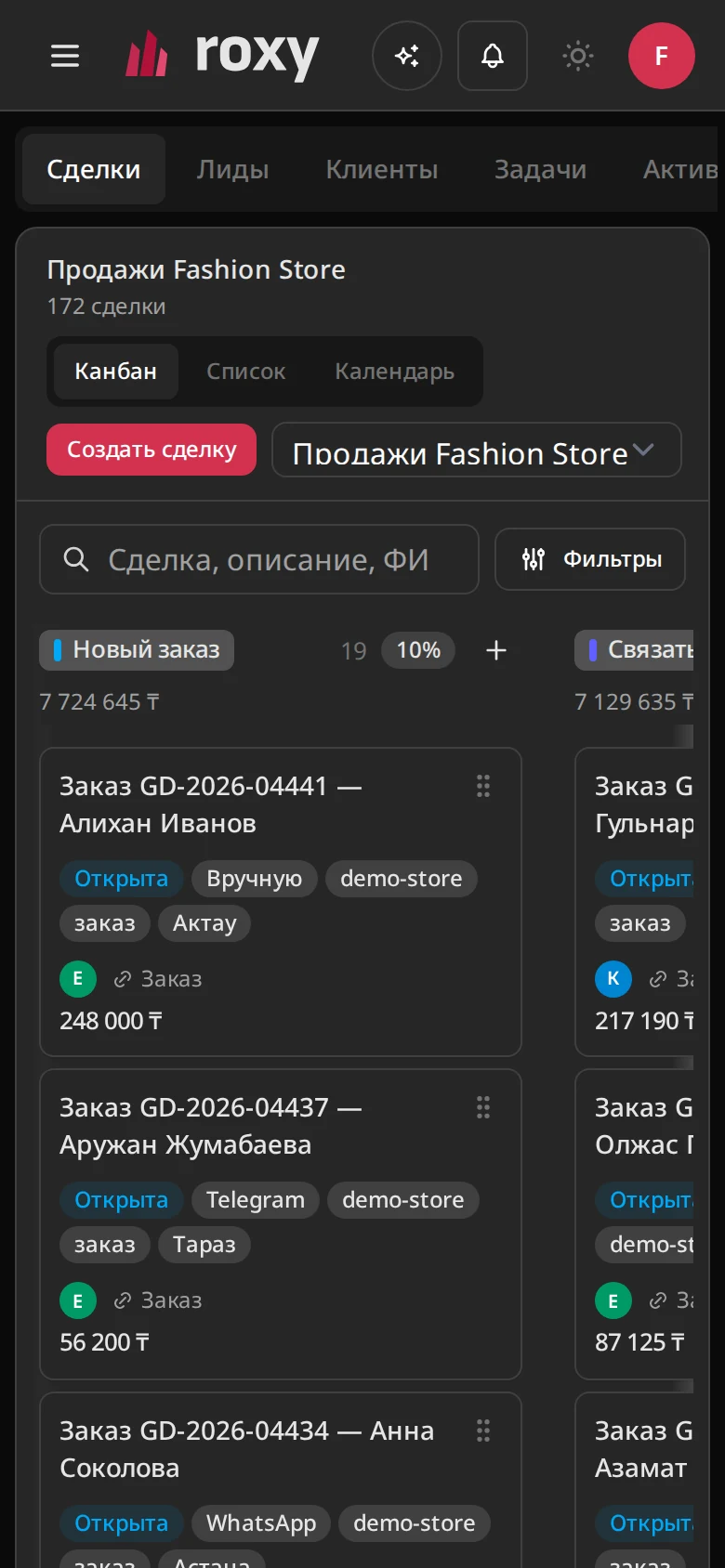Click Открыта status on Алихан Иванов card
Image resolution: width=725 pixels, height=1568 pixels.
(122, 879)
